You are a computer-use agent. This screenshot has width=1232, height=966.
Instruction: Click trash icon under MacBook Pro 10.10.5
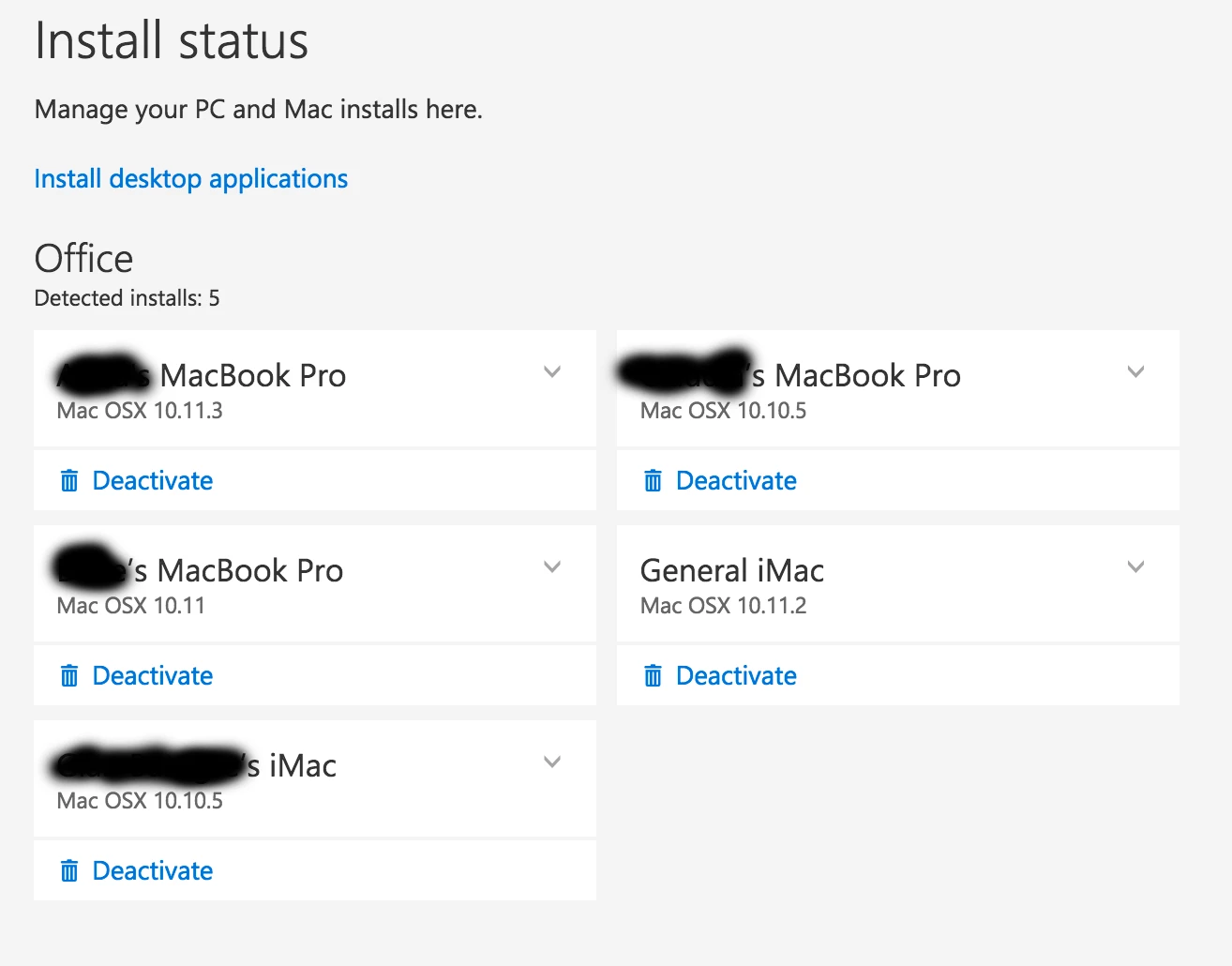coord(653,480)
